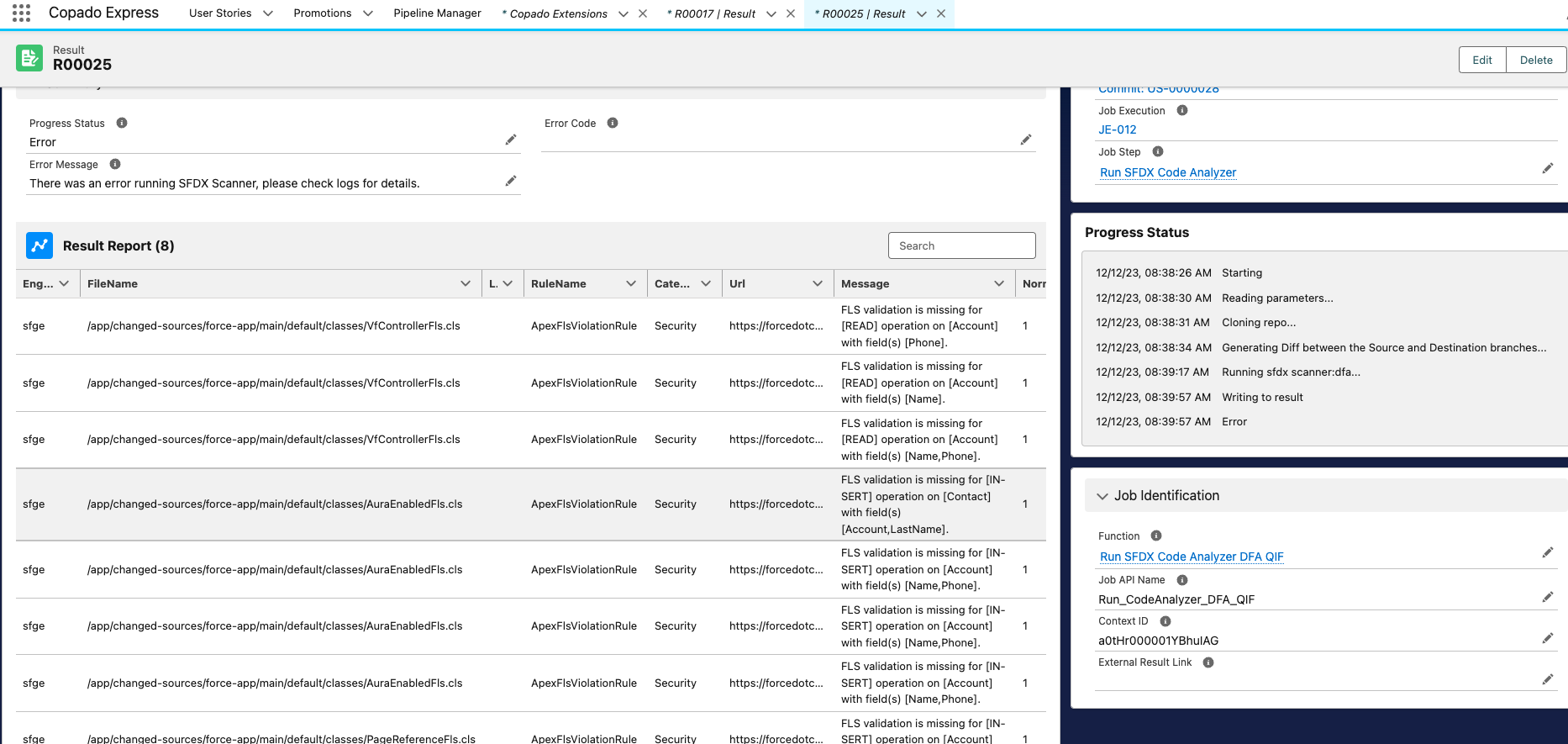The width and height of the screenshot is (1568, 744).
Task: Edit the Function field pencil
Action: coord(1548,552)
